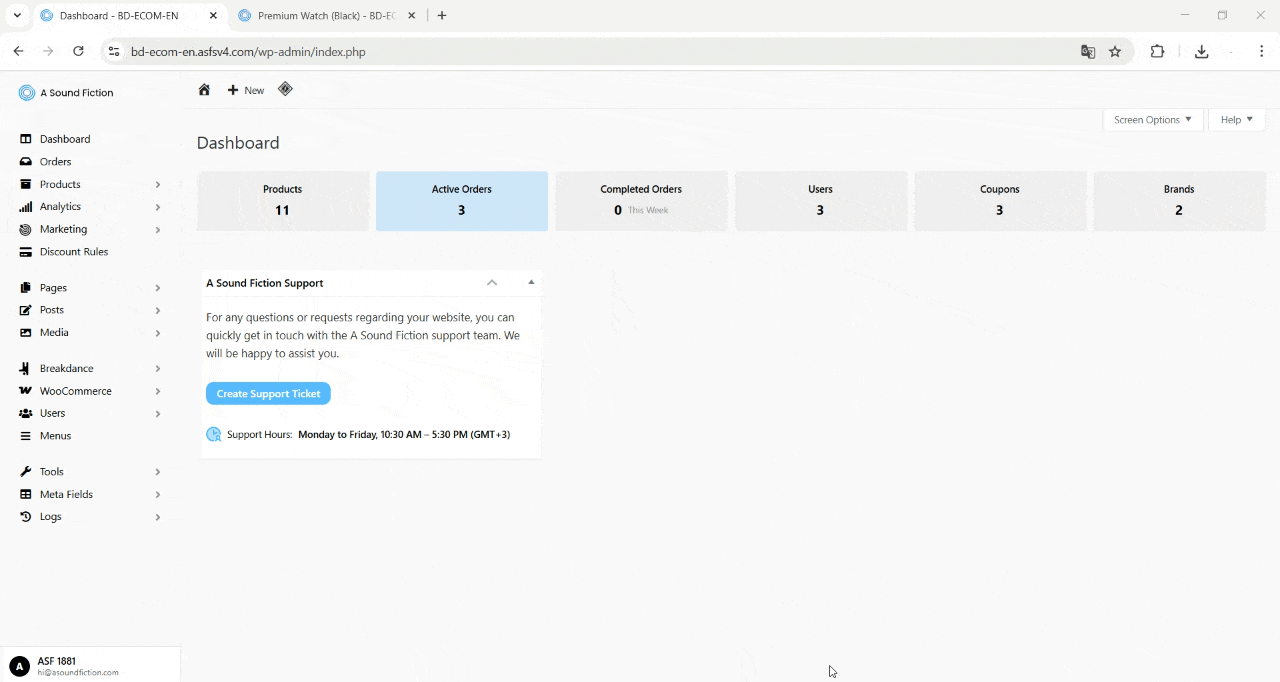
Task: Click the Create Support Ticket button
Action: coord(268,394)
